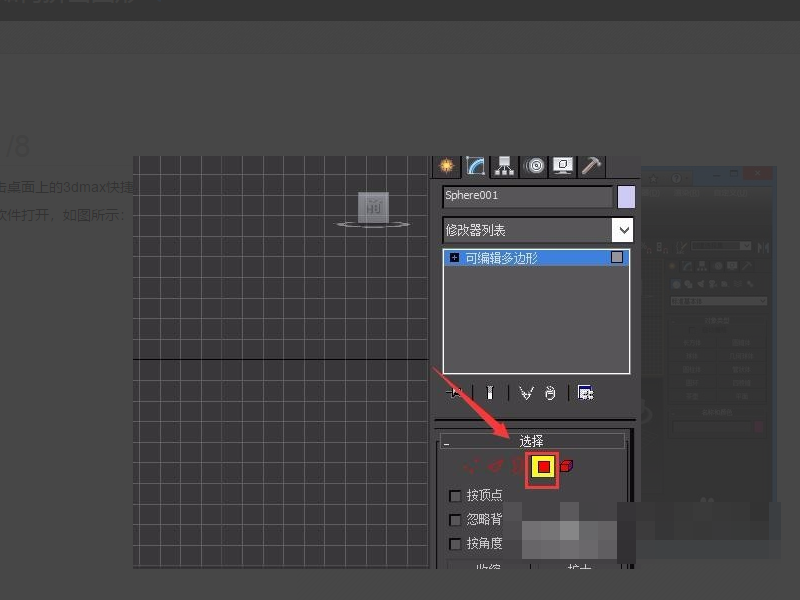Screen dimensions: 800x600
Task: Toggle Show End Result icon
Action: 490,392
